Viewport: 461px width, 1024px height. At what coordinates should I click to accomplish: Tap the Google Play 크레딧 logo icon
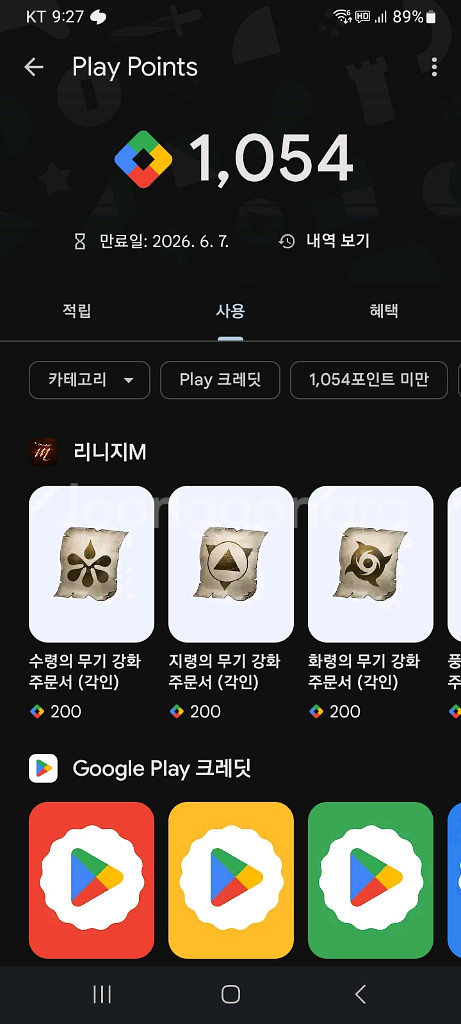[43, 768]
